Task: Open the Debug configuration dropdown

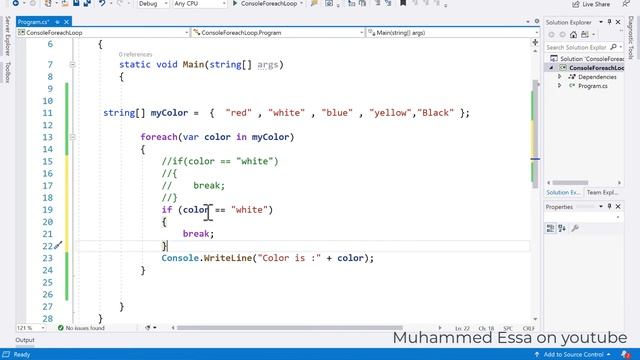Action: [153, 4]
